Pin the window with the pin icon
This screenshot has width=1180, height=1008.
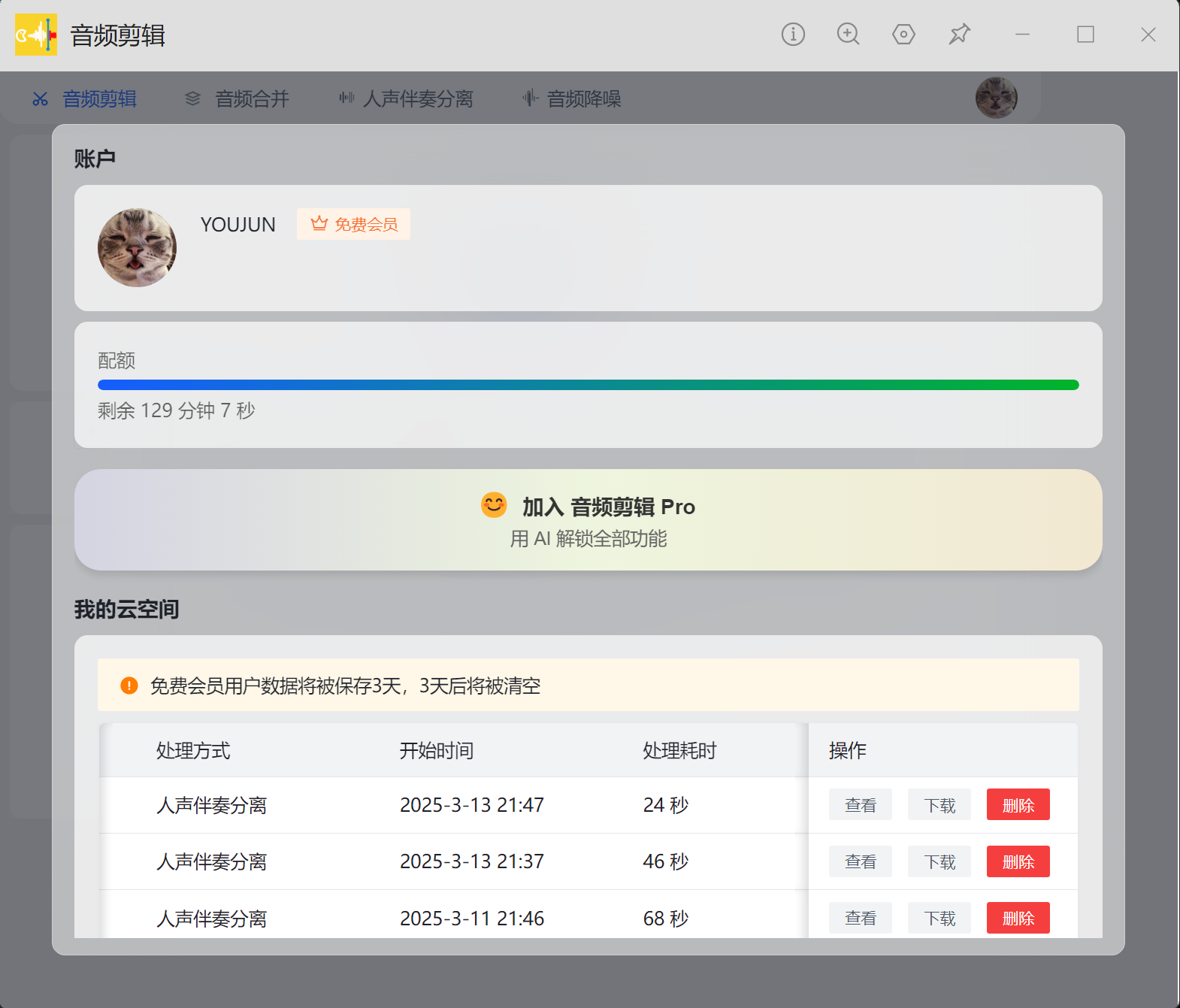click(960, 35)
